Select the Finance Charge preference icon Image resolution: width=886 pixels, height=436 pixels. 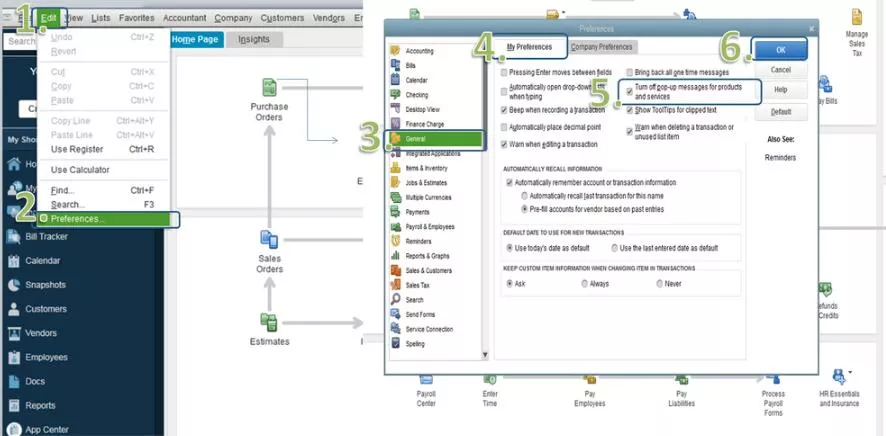click(396, 124)
